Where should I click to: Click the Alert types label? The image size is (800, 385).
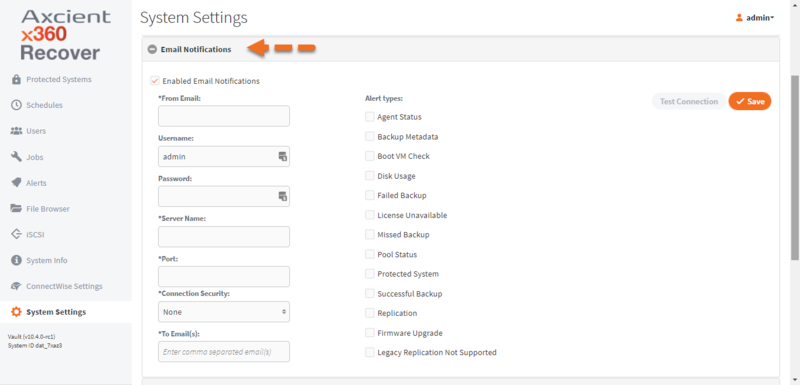tap(384, 98)
